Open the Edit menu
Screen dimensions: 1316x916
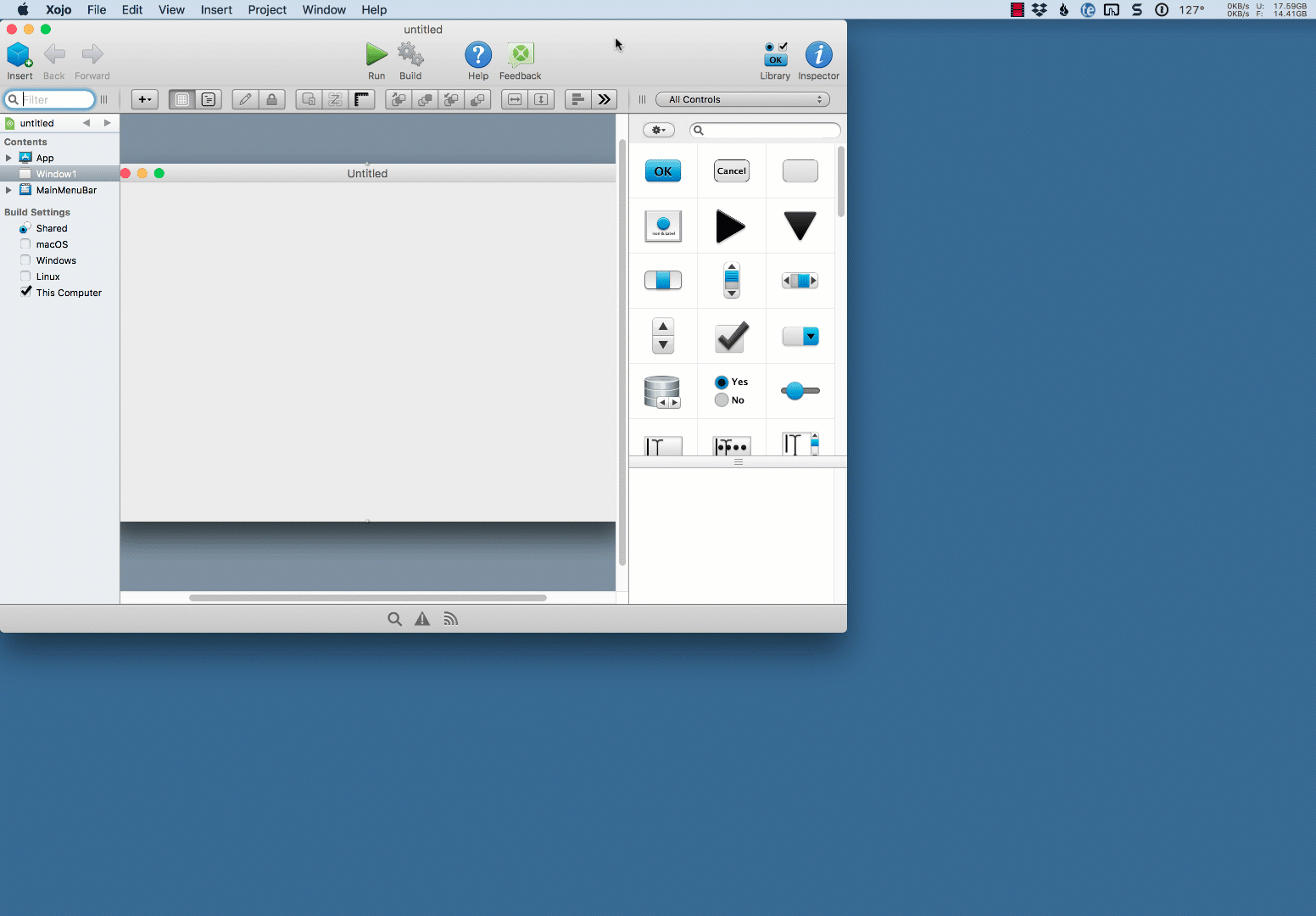click(x=132, y=10)
